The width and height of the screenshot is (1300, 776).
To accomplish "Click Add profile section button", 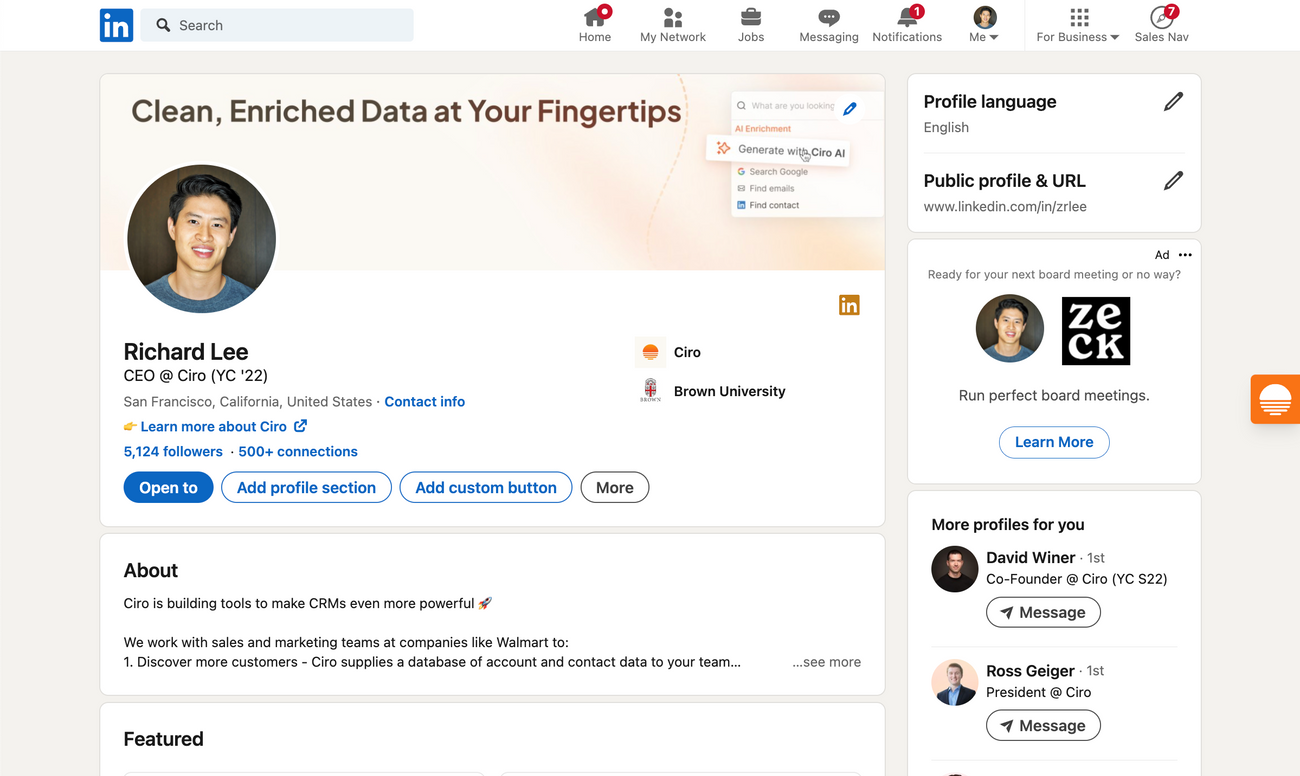I will [306, 488].
